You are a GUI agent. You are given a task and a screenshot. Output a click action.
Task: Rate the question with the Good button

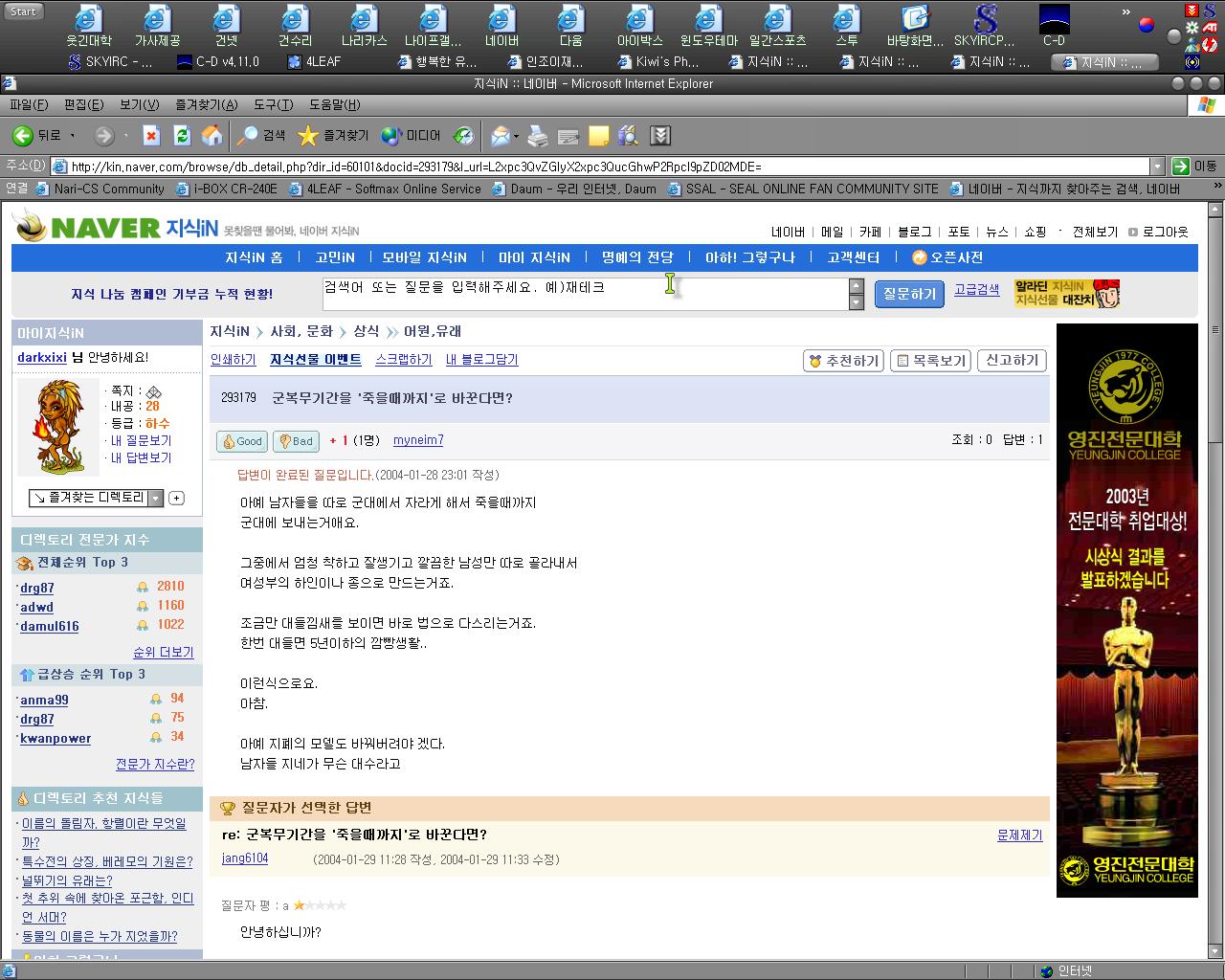pyautogui.click(x=242, y=441)
